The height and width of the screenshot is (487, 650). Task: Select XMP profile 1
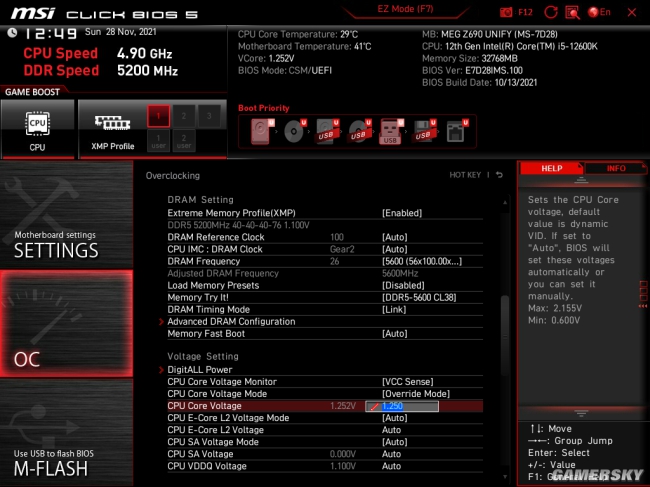point(158,116)
